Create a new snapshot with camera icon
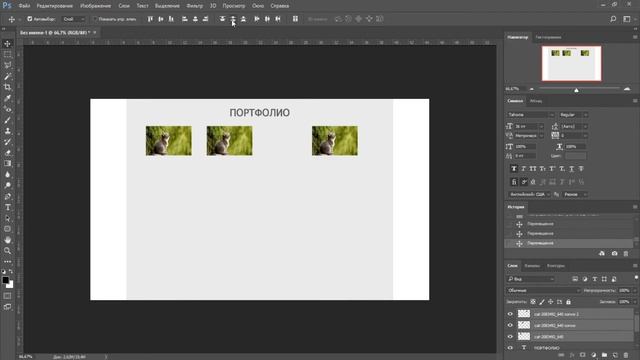The image size is (640, 360). click(614, 253)
